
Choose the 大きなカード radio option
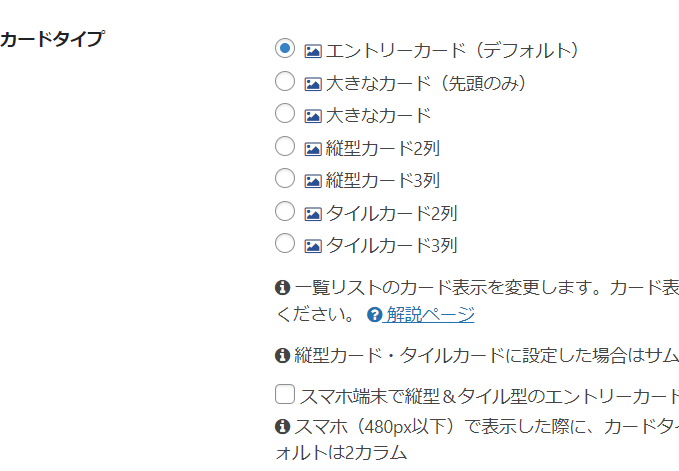[x=285, y=113]
